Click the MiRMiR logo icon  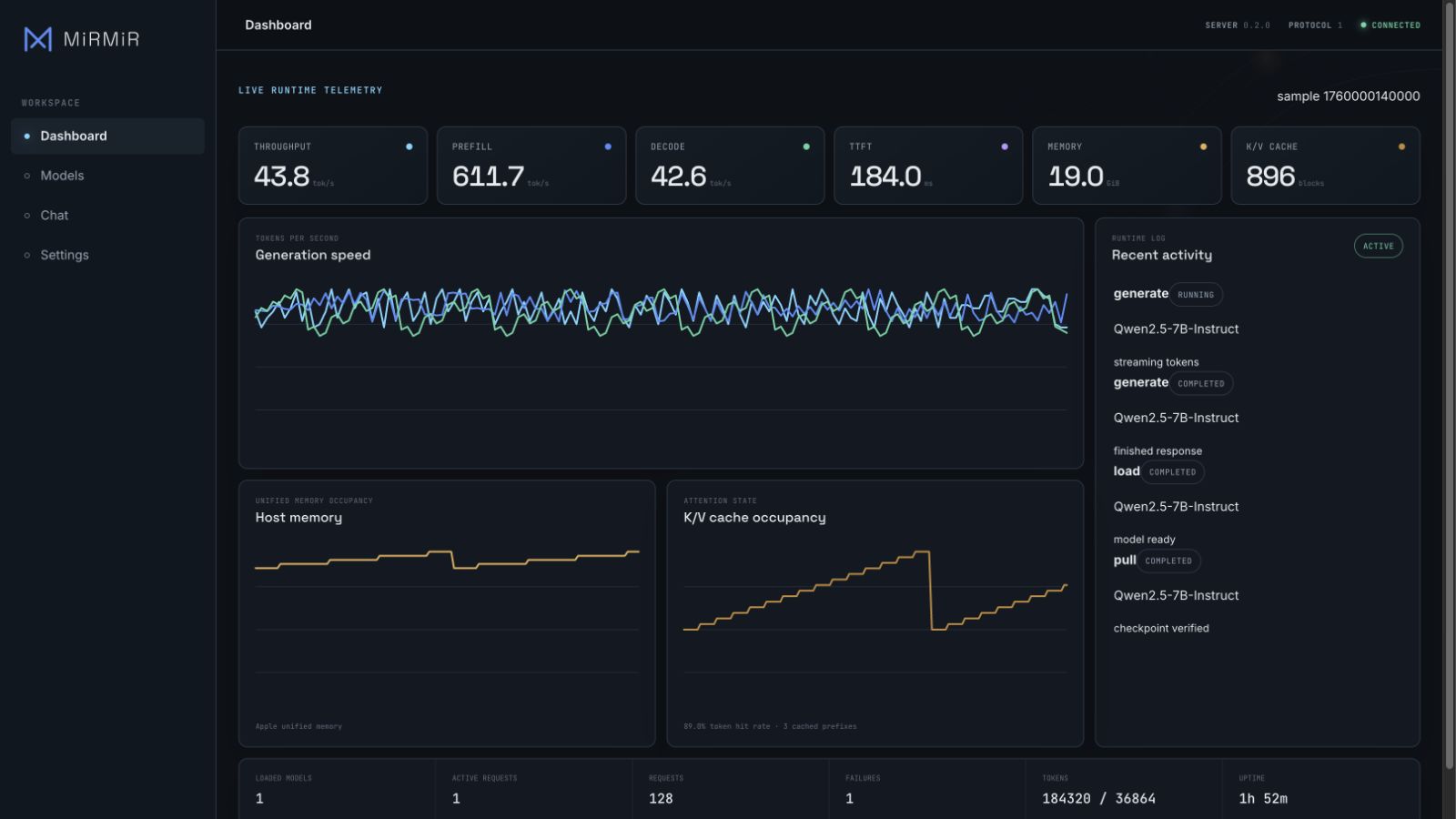[37, 39]
